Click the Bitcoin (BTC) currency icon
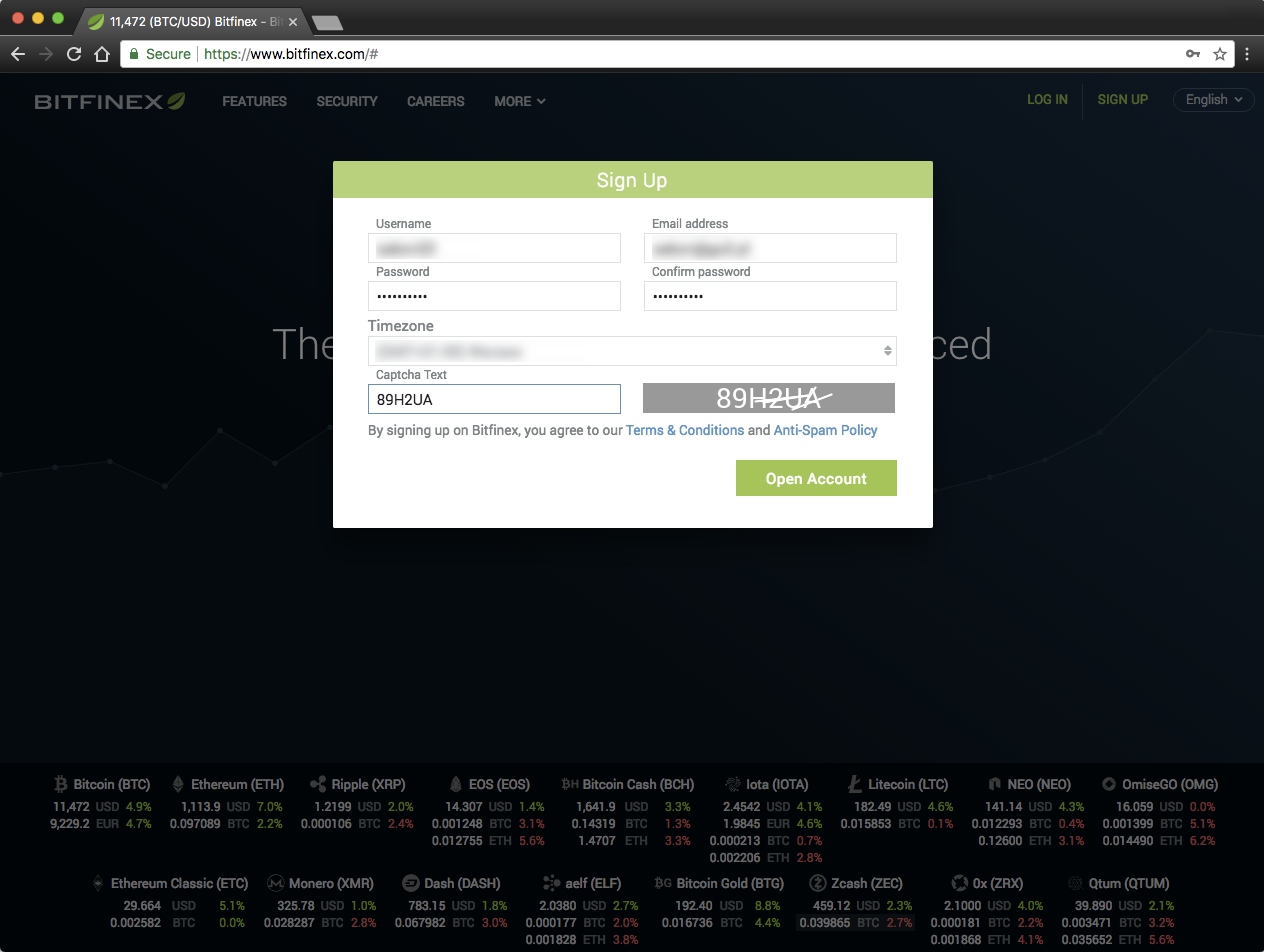1264x952 pixels. tap(59, 784)
